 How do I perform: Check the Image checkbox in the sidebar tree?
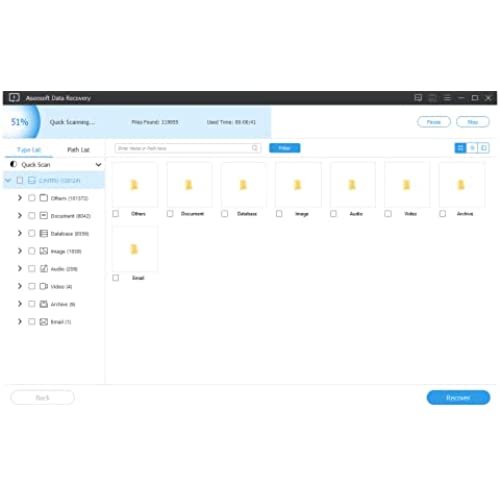32,251
